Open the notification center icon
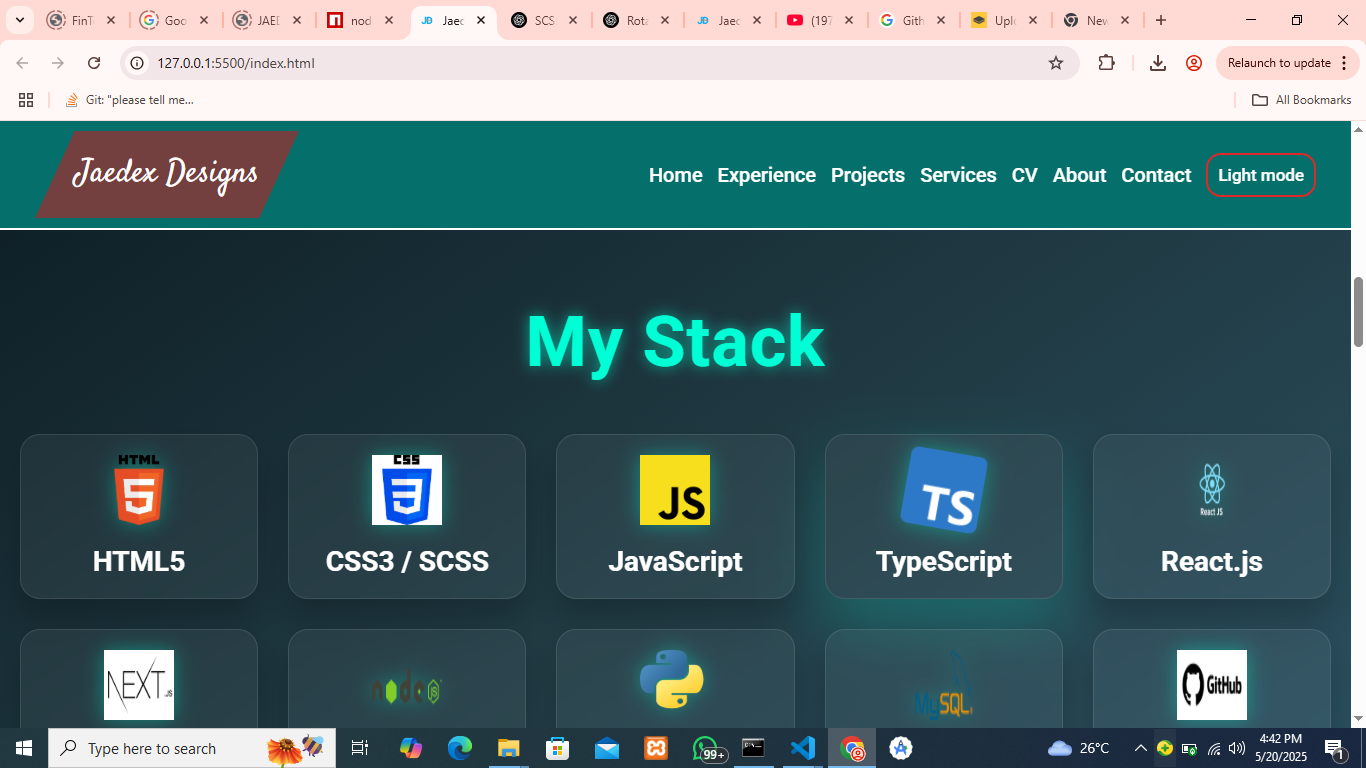 pyautogui.click(x=1335, y=748)
